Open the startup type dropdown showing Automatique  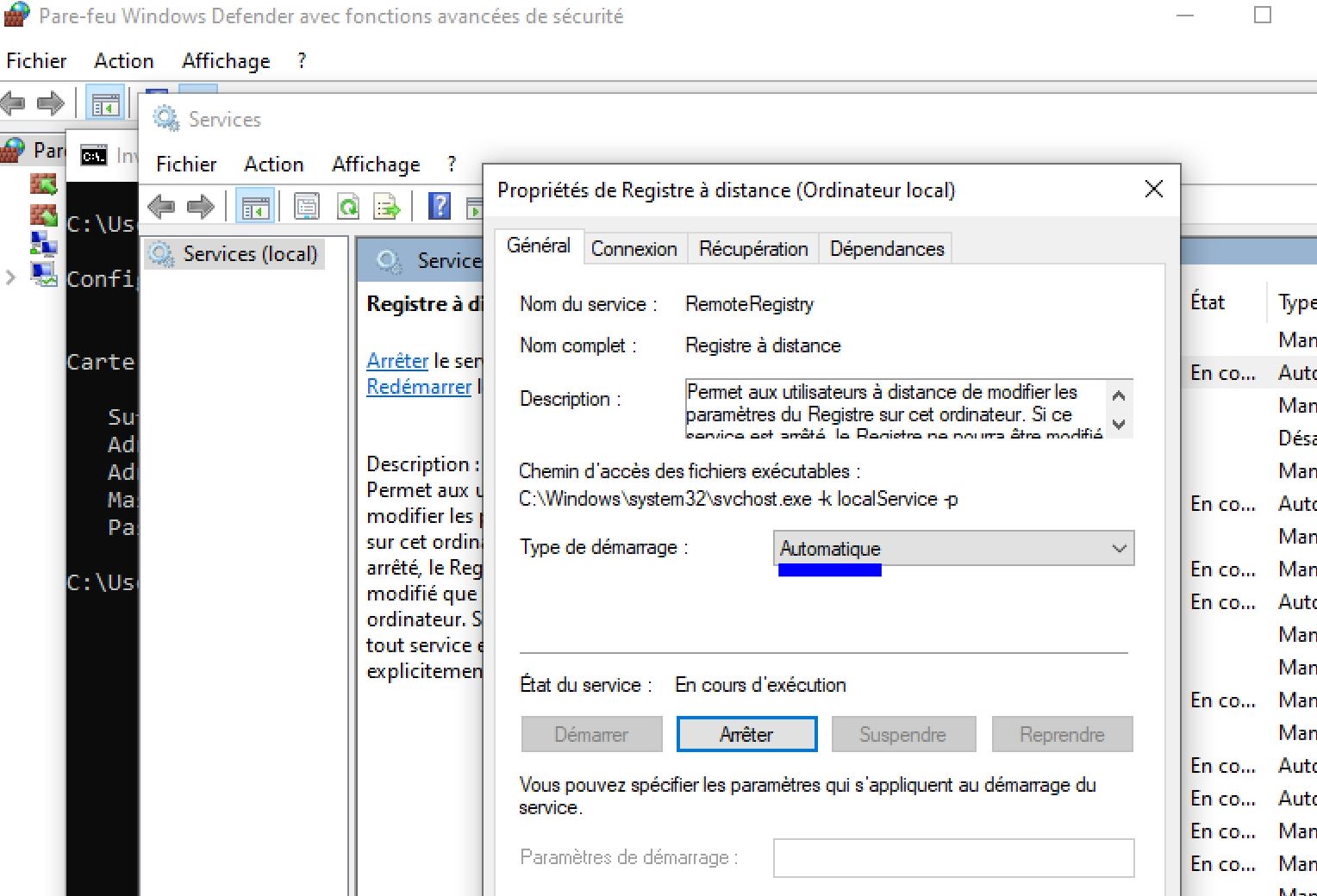(953, 549)
